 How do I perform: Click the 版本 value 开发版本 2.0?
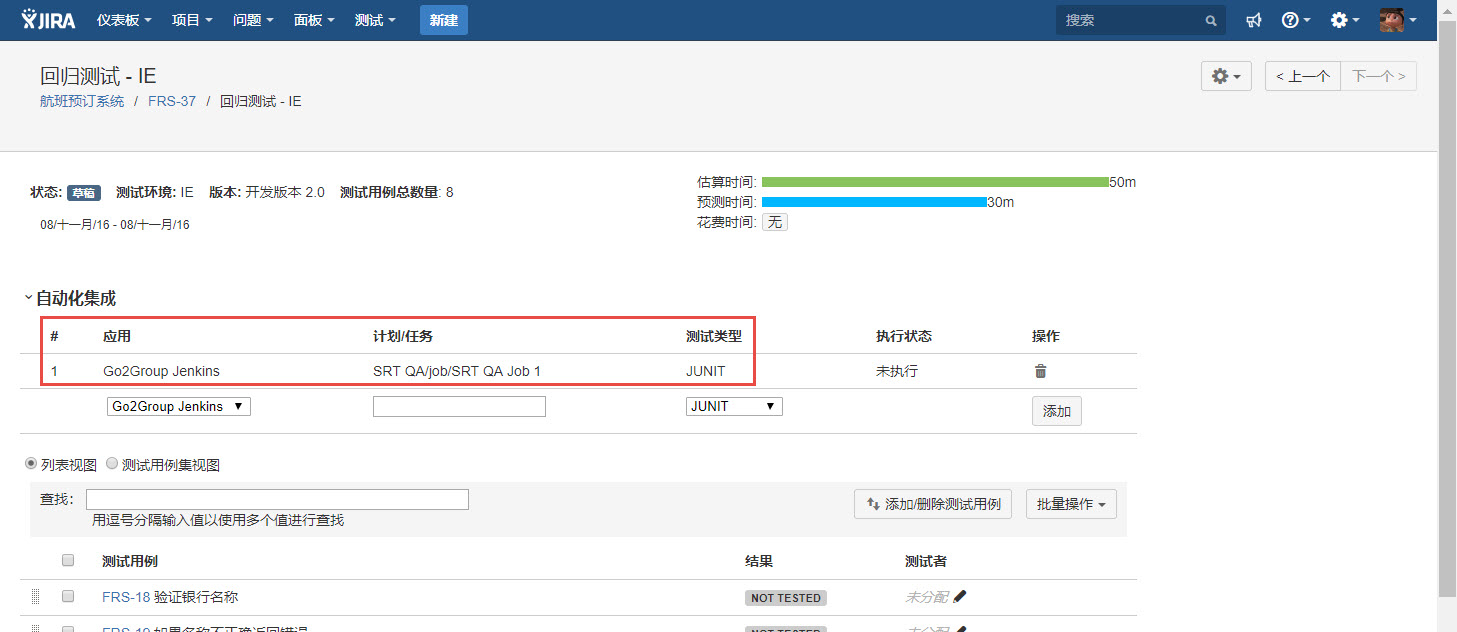[285, 192]
